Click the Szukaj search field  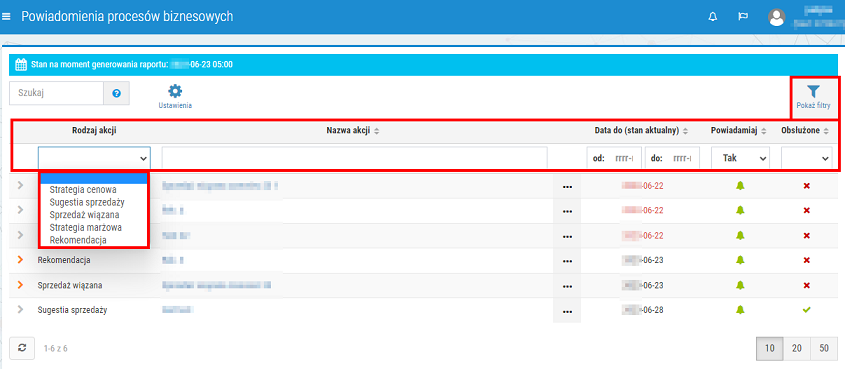click(x=56, y=93)
